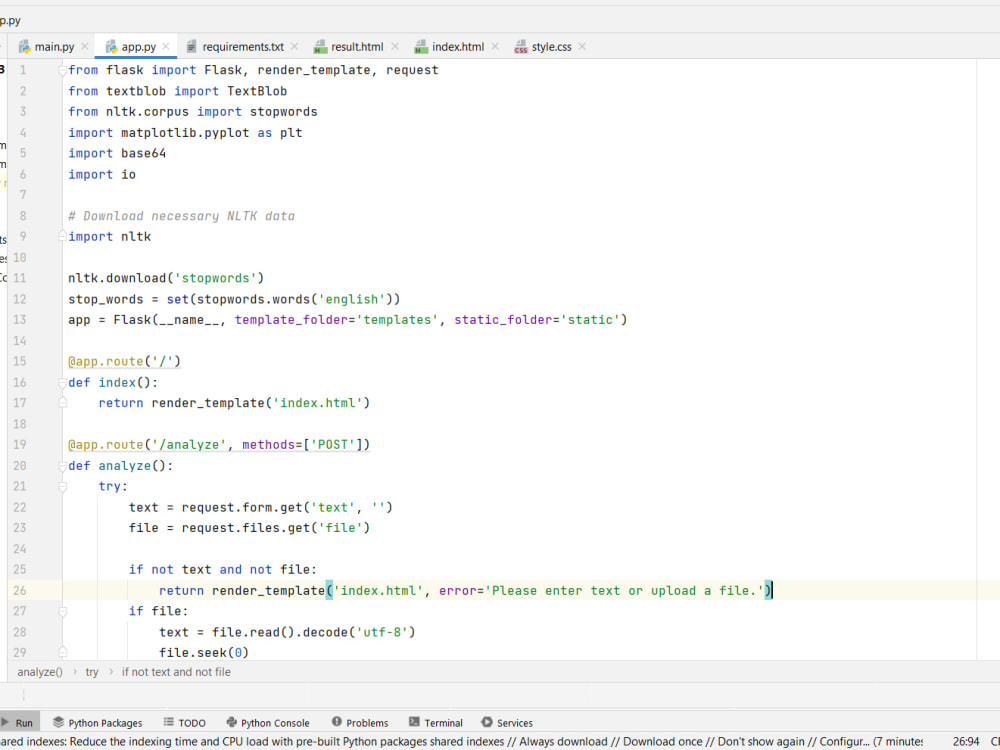The width and height of the screenshot is (1000, 750).
Task: Open the TODO tool window
Action: 184,723
